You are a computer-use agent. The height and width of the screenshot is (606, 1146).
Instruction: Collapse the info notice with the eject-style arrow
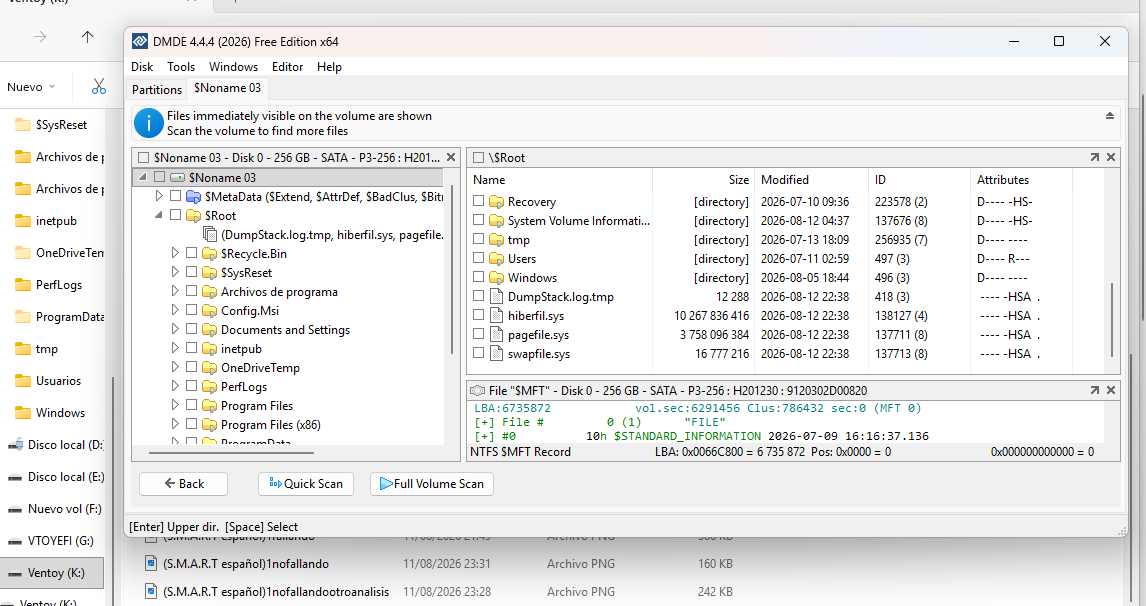point(1109,115)
